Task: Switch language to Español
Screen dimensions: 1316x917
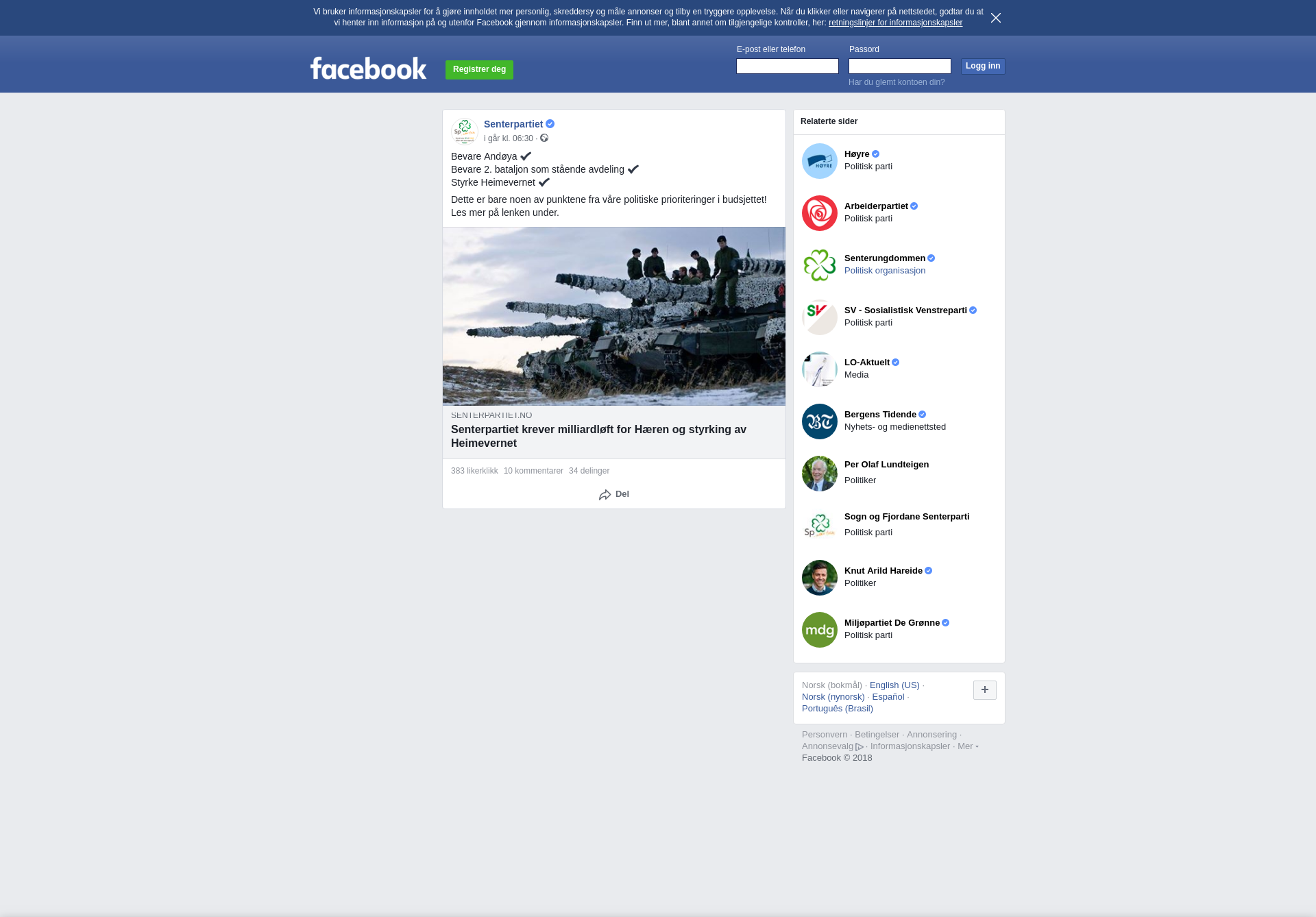Action: point(888,697)
